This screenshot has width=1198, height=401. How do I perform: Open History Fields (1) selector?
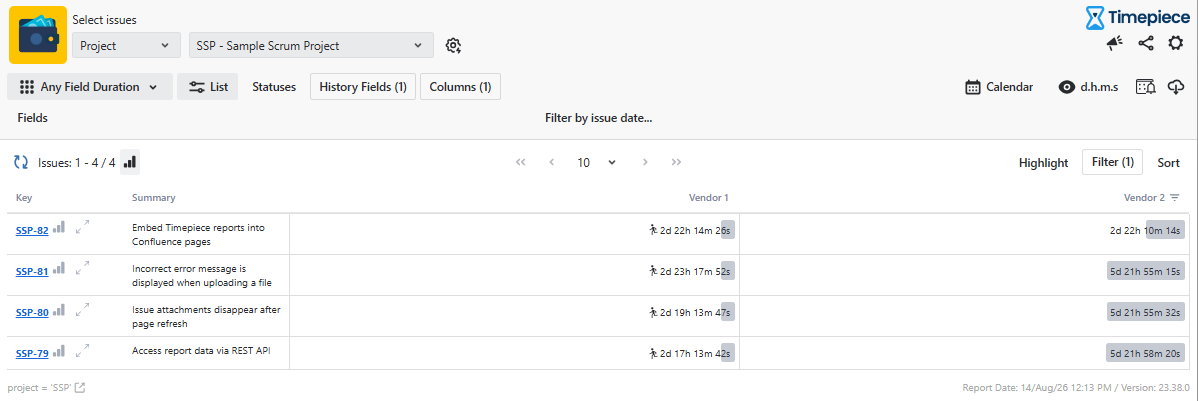click(363, 87)
